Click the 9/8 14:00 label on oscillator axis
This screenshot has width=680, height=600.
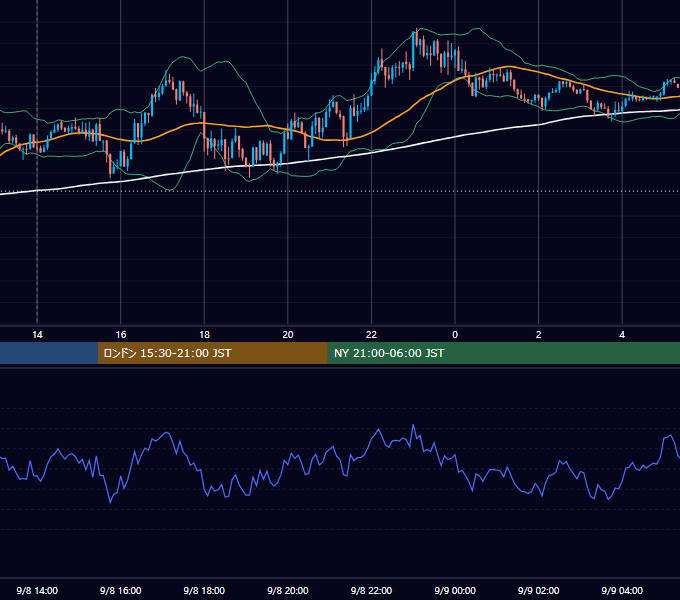[37, 590]
